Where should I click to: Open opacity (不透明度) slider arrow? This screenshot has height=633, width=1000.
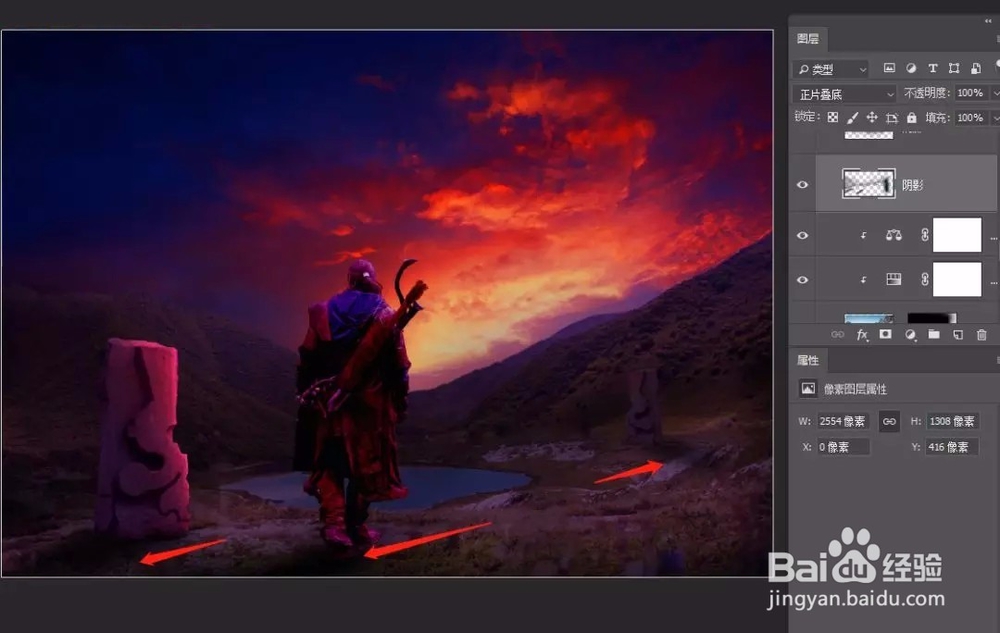point(994,93)
